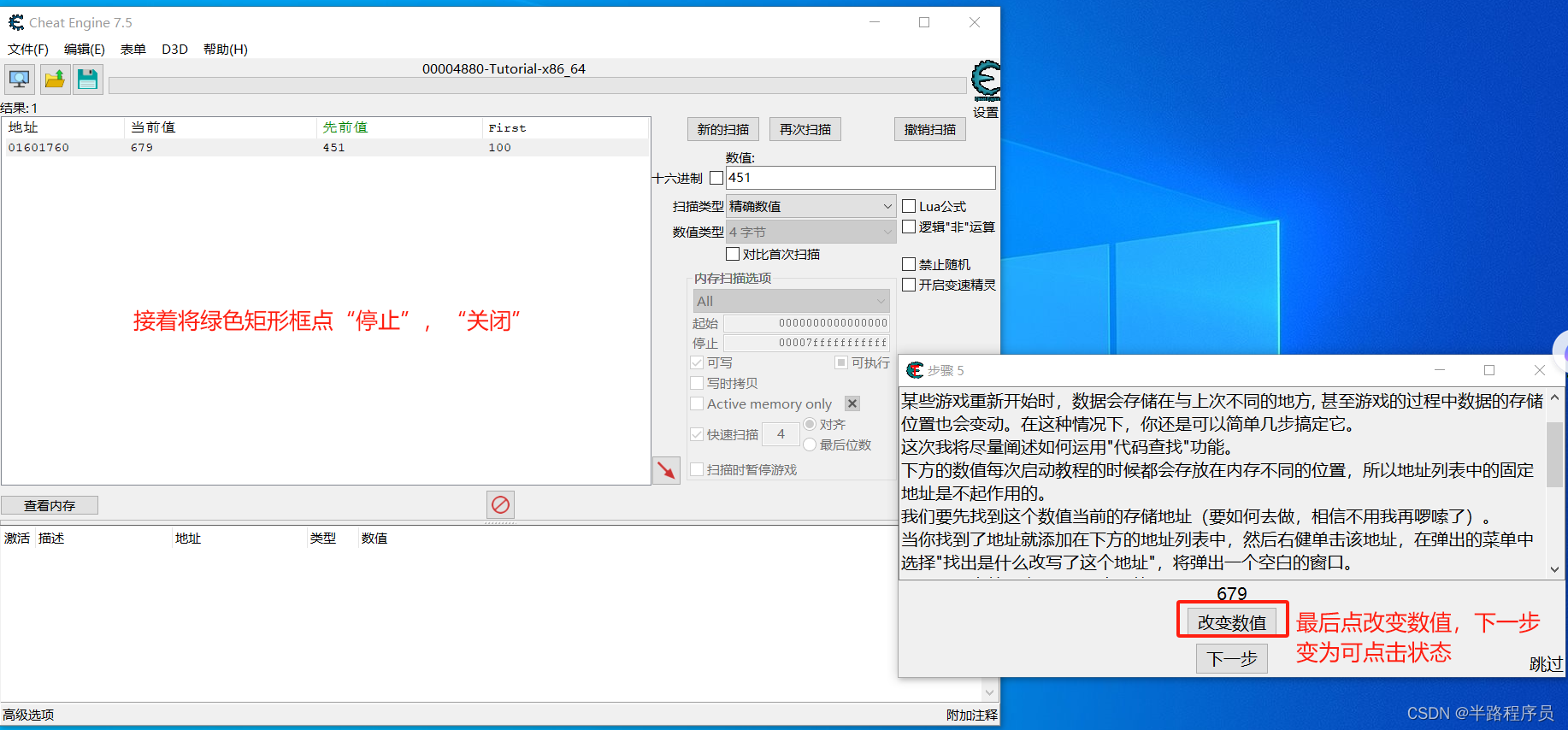Screen dimensions: 1568x730
Task: Click the Cheat Engine title bar icon
Action: [x=16, y=22]
